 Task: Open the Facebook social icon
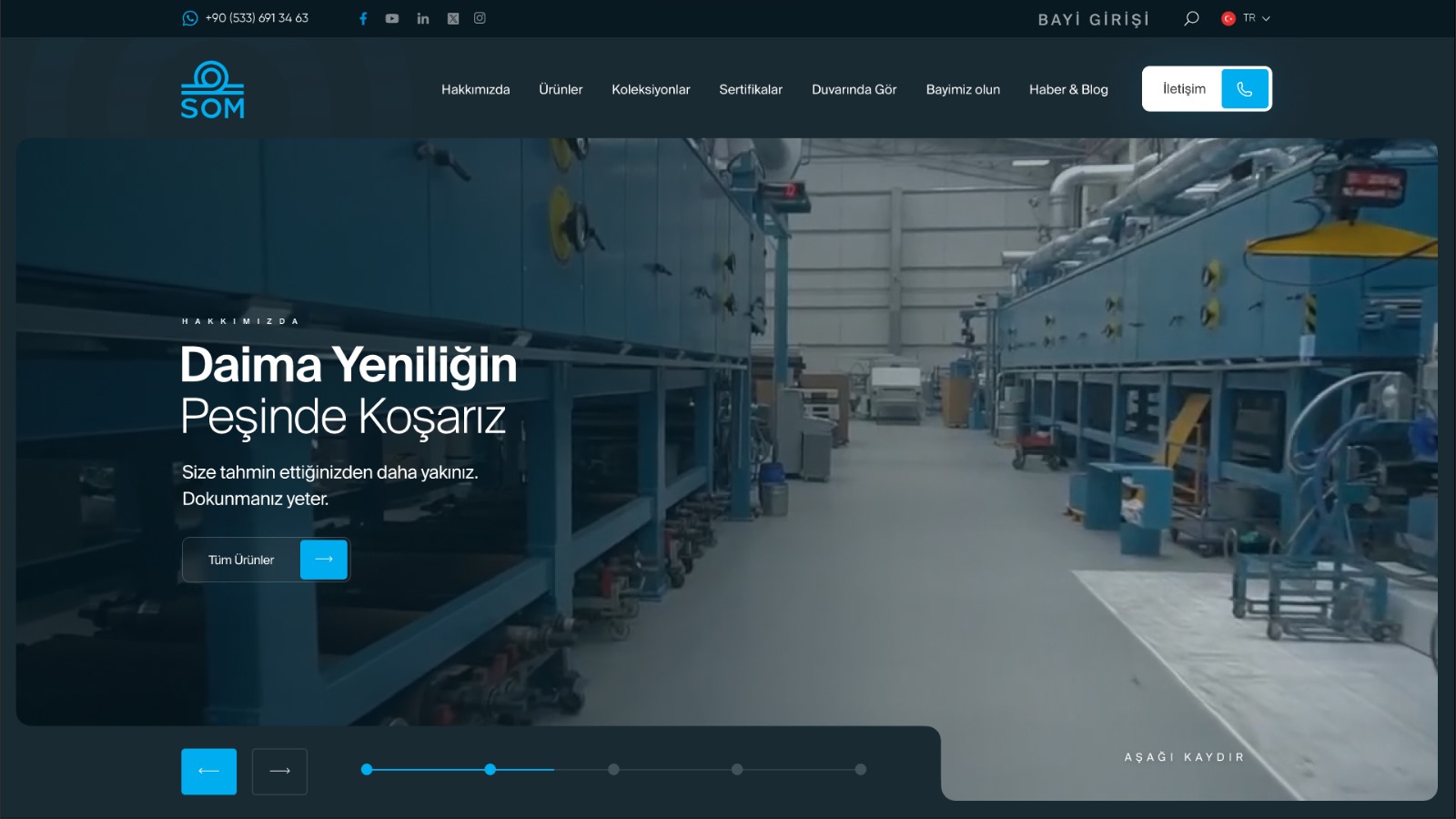(x=363, y=18)
